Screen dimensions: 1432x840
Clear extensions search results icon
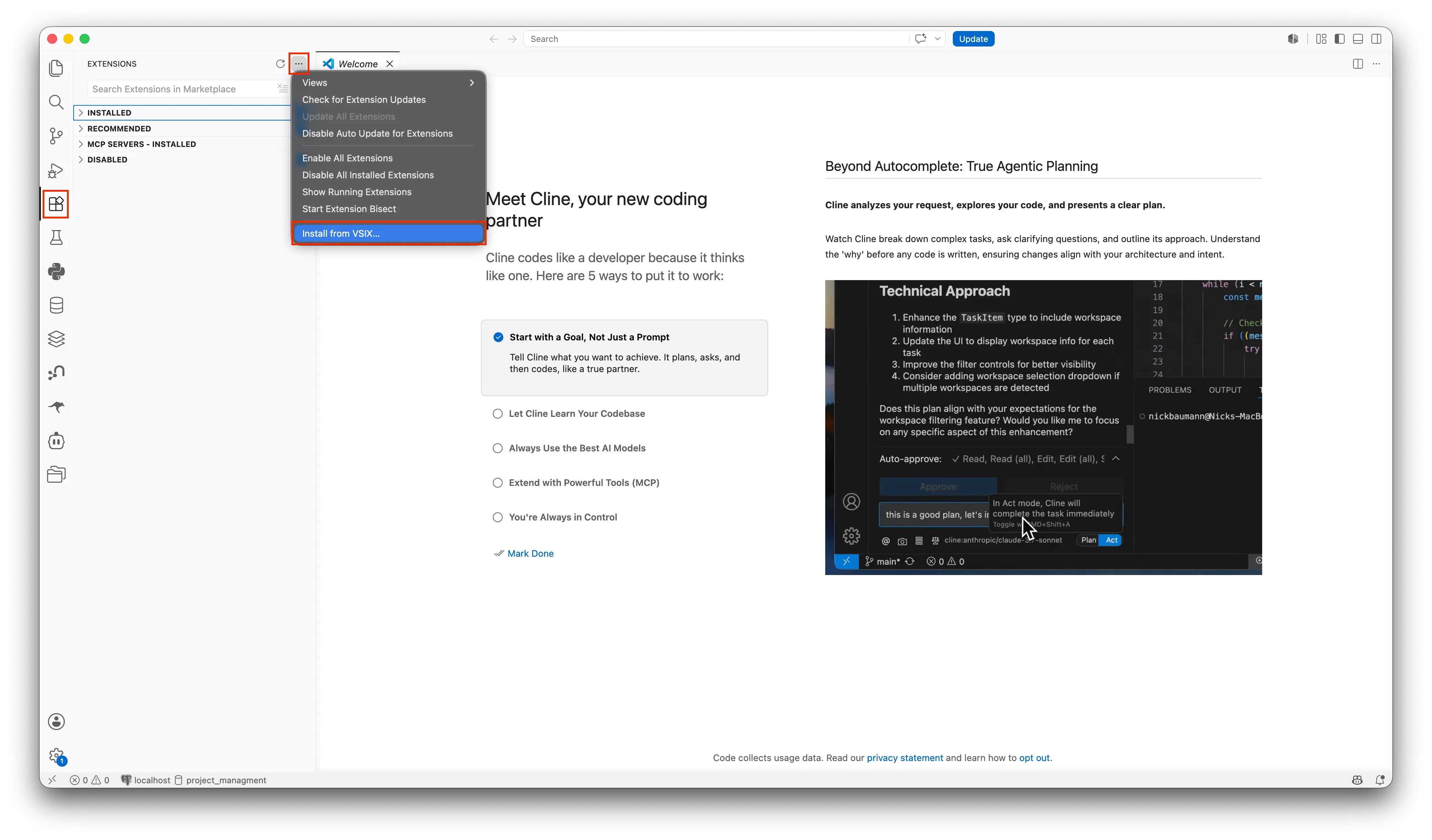pyautogui.click(x=283, y=89)
